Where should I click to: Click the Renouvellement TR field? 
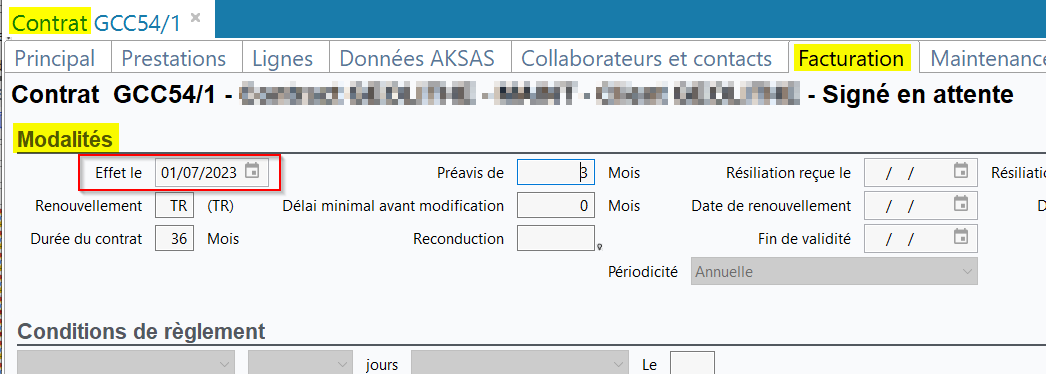click(175, 205)
